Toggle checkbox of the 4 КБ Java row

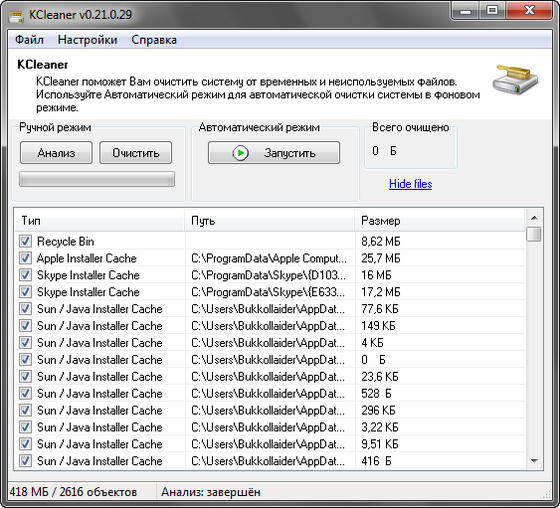tap(25, 343)
